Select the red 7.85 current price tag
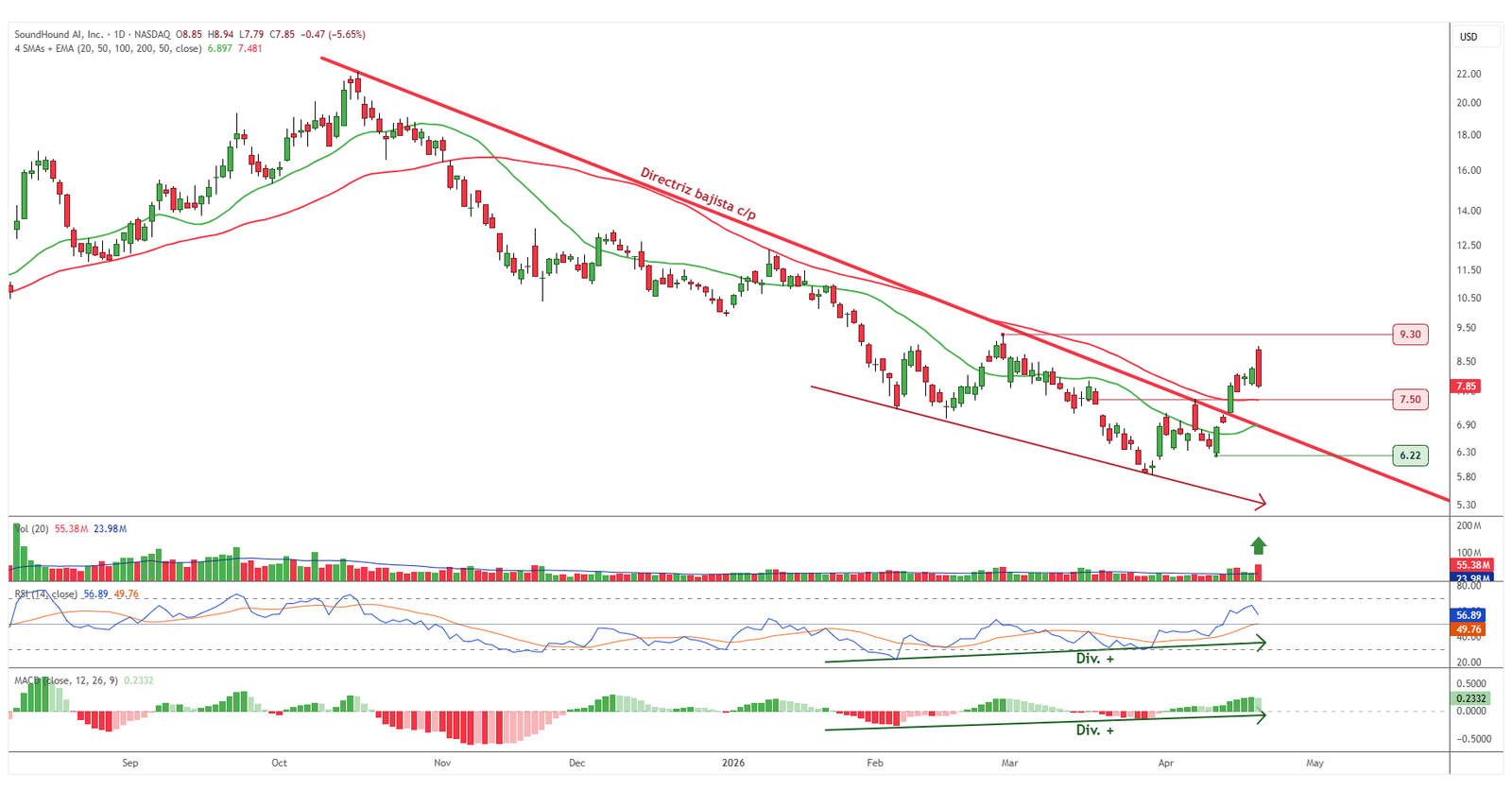1512x791 pixels. 1466,387
